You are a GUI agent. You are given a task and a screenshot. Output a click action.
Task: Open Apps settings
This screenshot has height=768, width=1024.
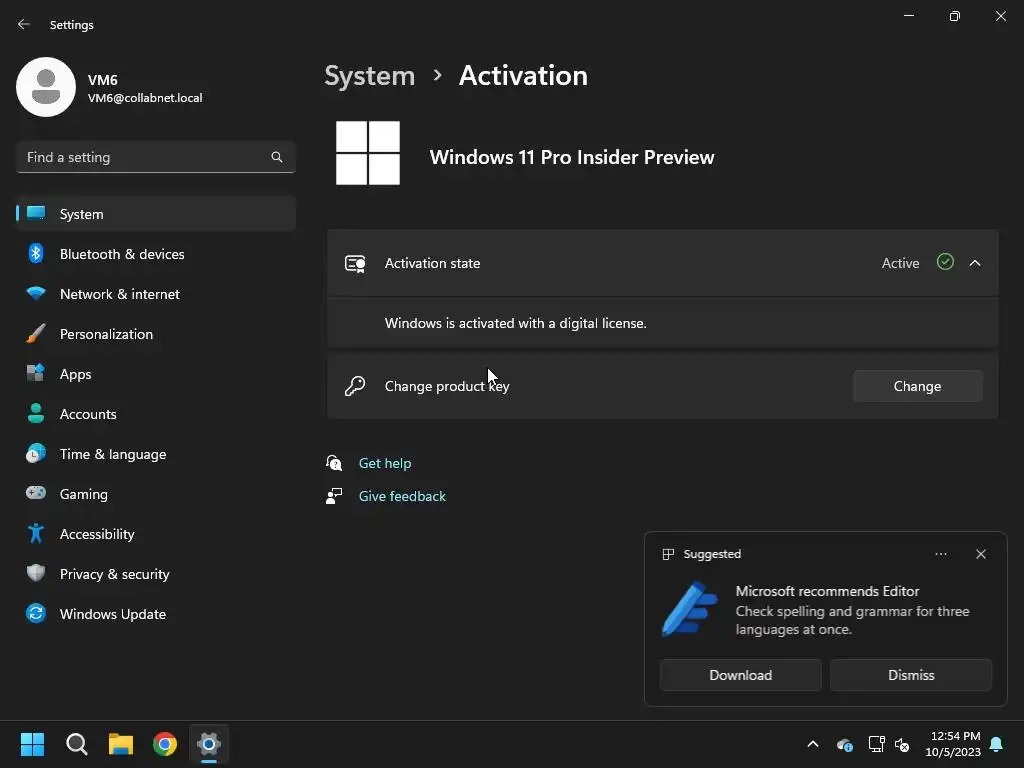point(155,374)
